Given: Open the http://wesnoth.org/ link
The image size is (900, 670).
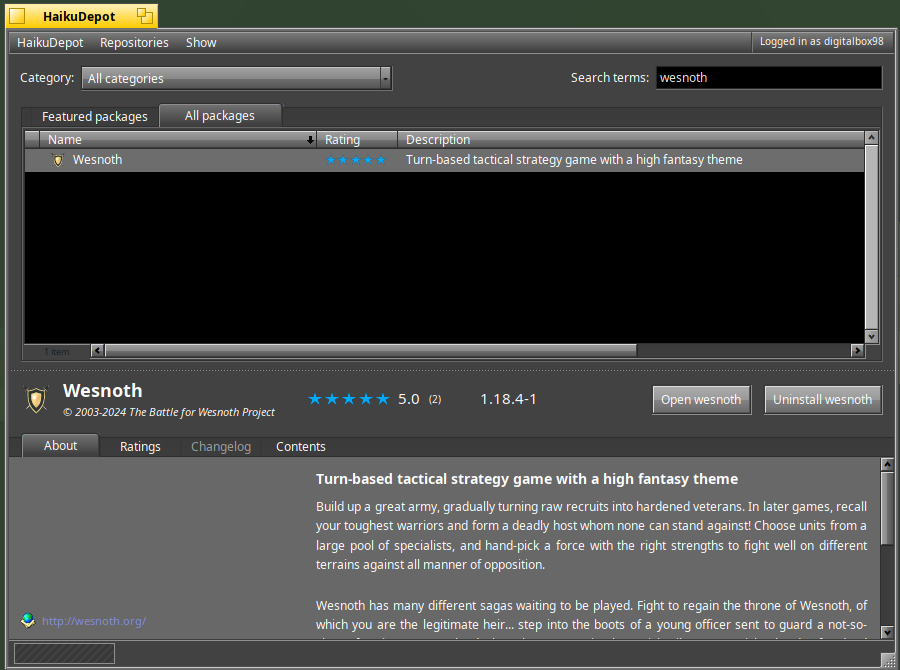Looking at the screenshot, I should point(94,621).
